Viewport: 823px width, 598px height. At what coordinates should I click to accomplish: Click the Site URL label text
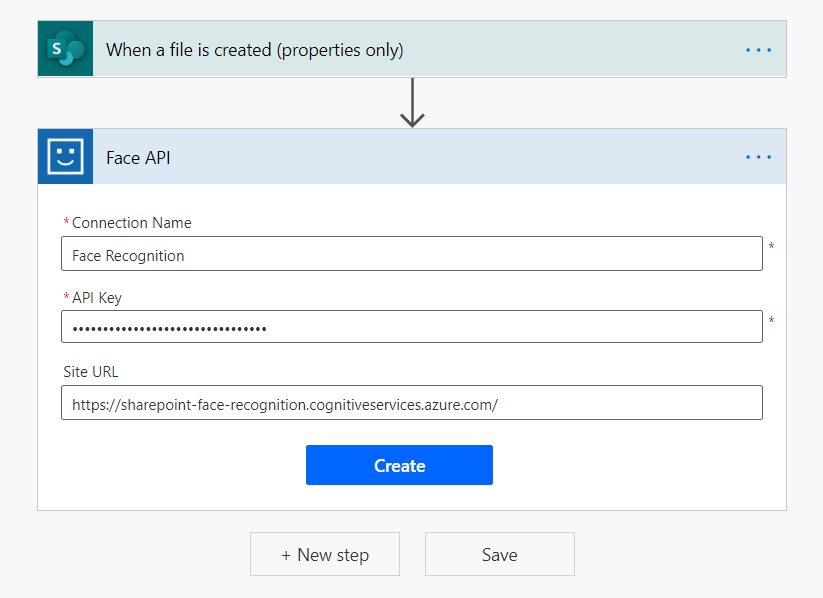tap(91, 372)
